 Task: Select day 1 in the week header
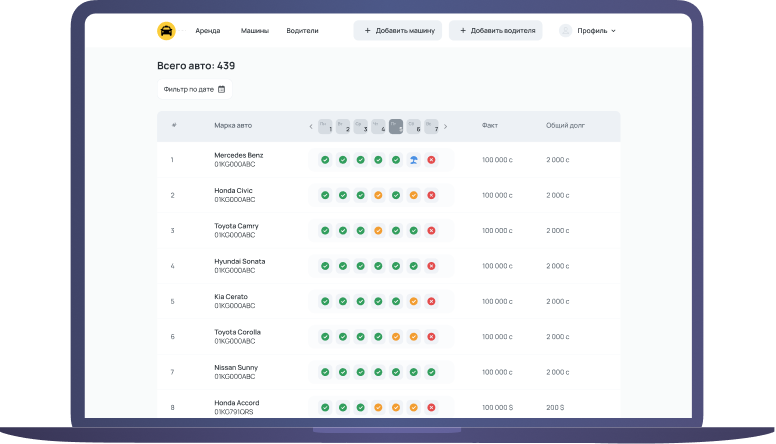point(325,127)
